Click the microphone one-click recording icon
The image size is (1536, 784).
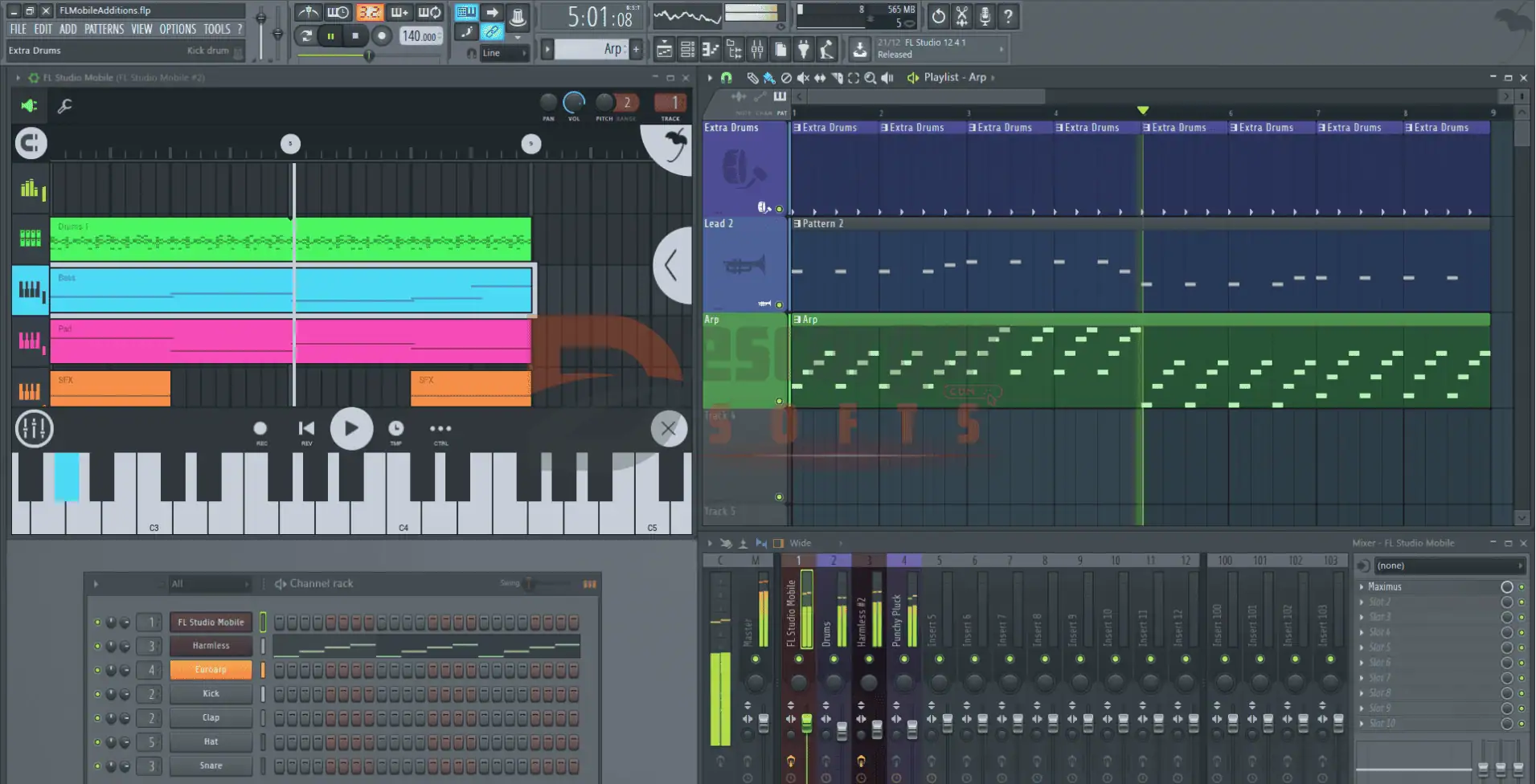pyautogui.click(x=985, y=15)
